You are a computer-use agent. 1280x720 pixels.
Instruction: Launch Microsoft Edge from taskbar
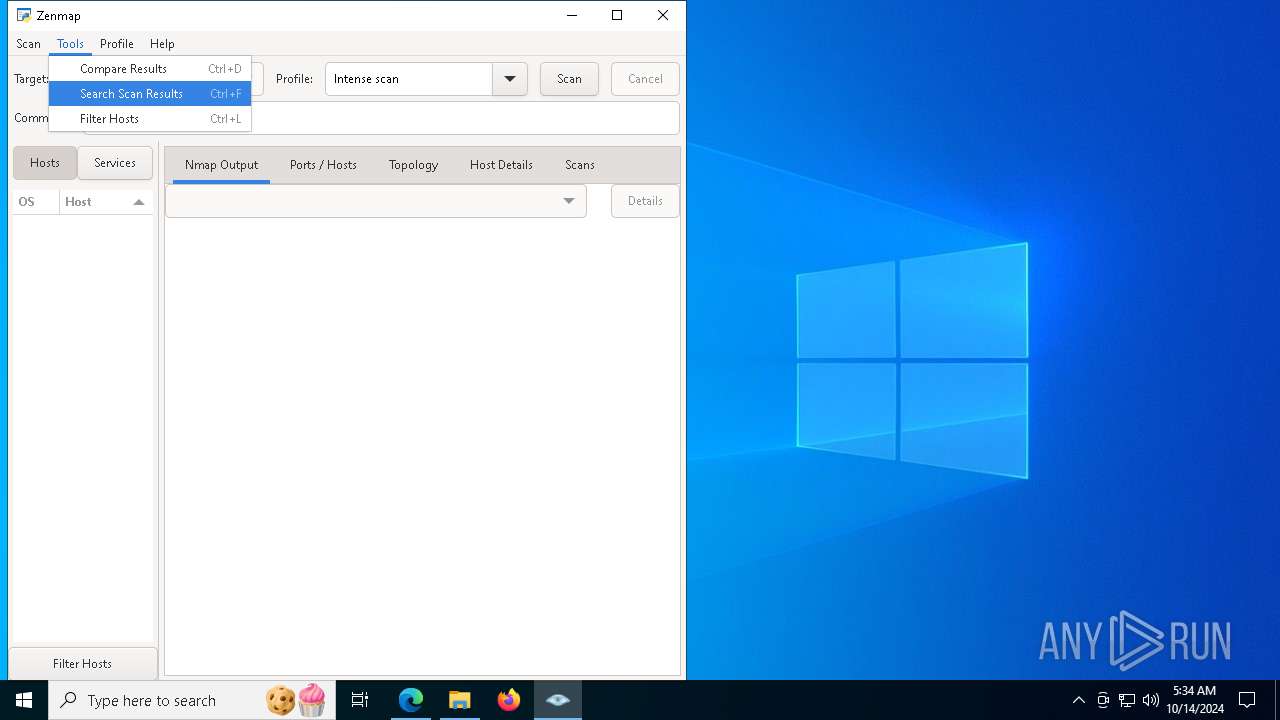(x=411, y=700)
